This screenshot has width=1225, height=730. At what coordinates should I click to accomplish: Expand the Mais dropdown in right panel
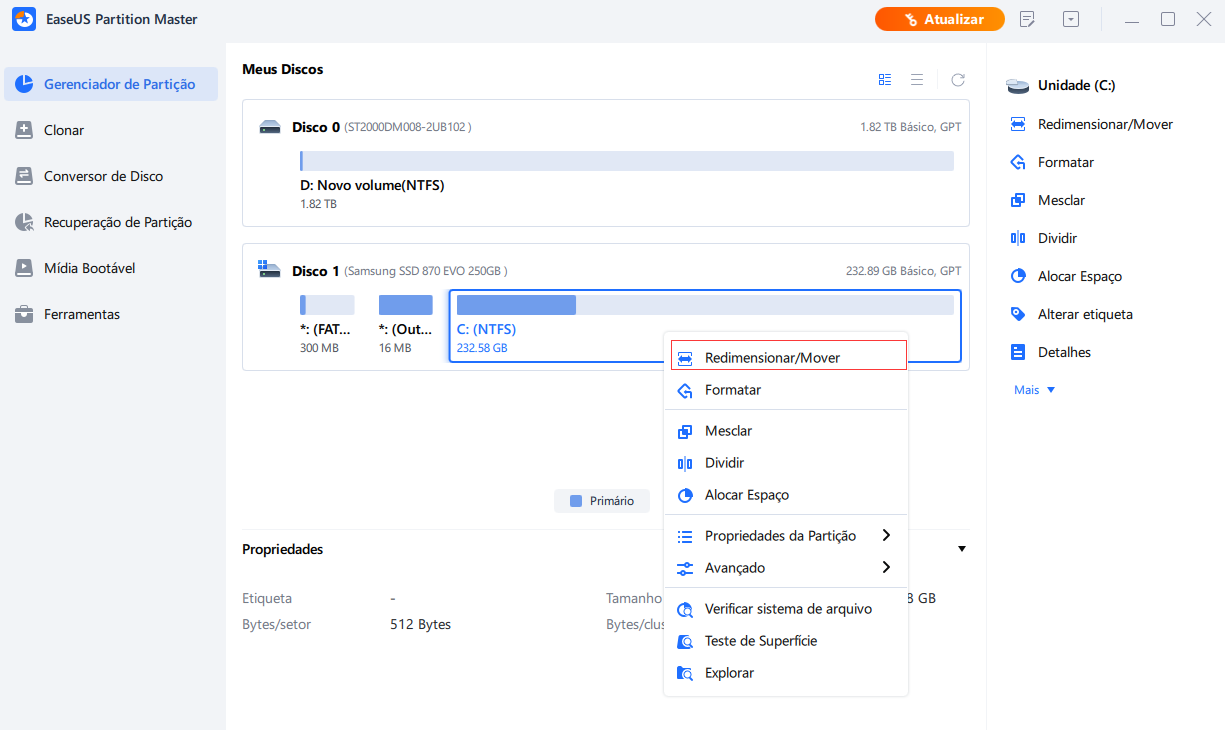[1034, 390]
